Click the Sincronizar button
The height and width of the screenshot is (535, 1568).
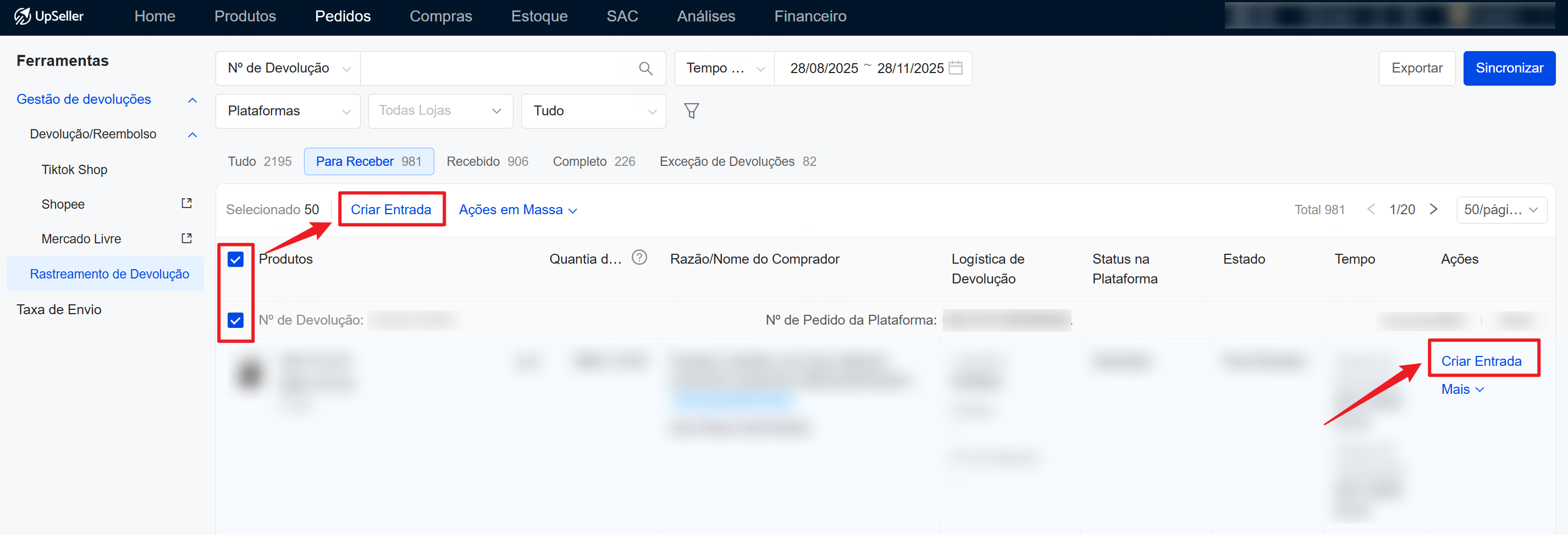1509,68
